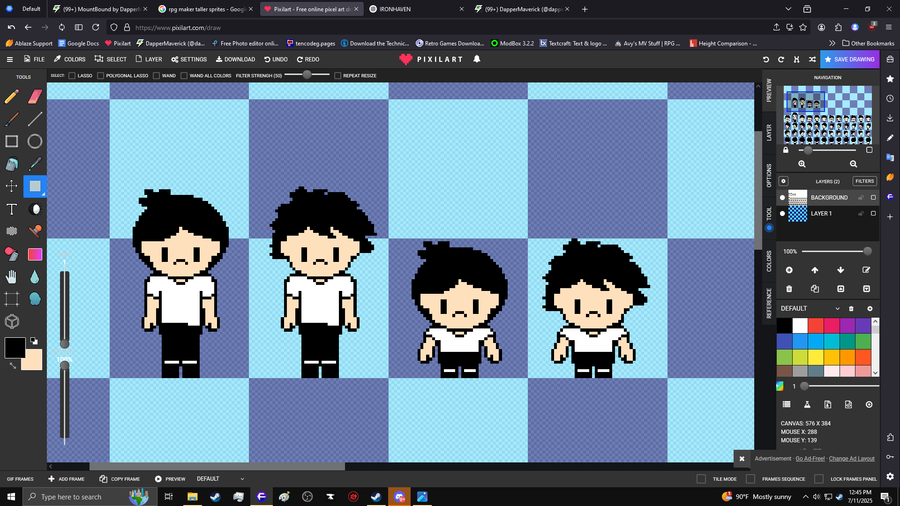Open the Colors menu
Viewport: 900px width, 506px height.
pos(70,59)
